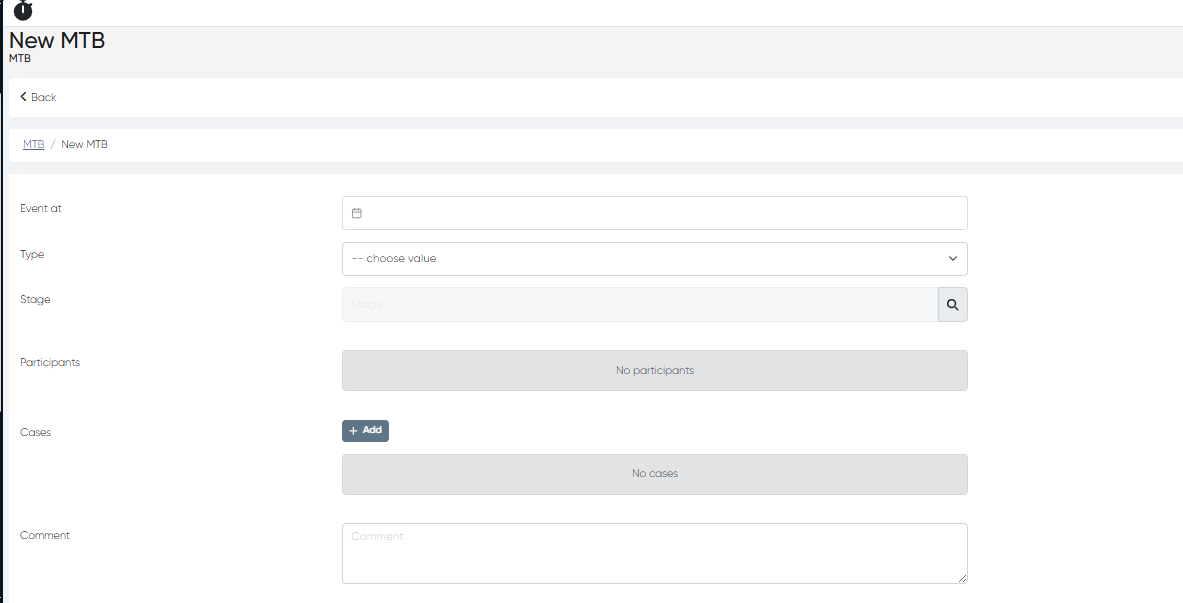This screenshot has width=1183, height=603.
Task: Click the plus icon on Add
Action: (353, 431)
